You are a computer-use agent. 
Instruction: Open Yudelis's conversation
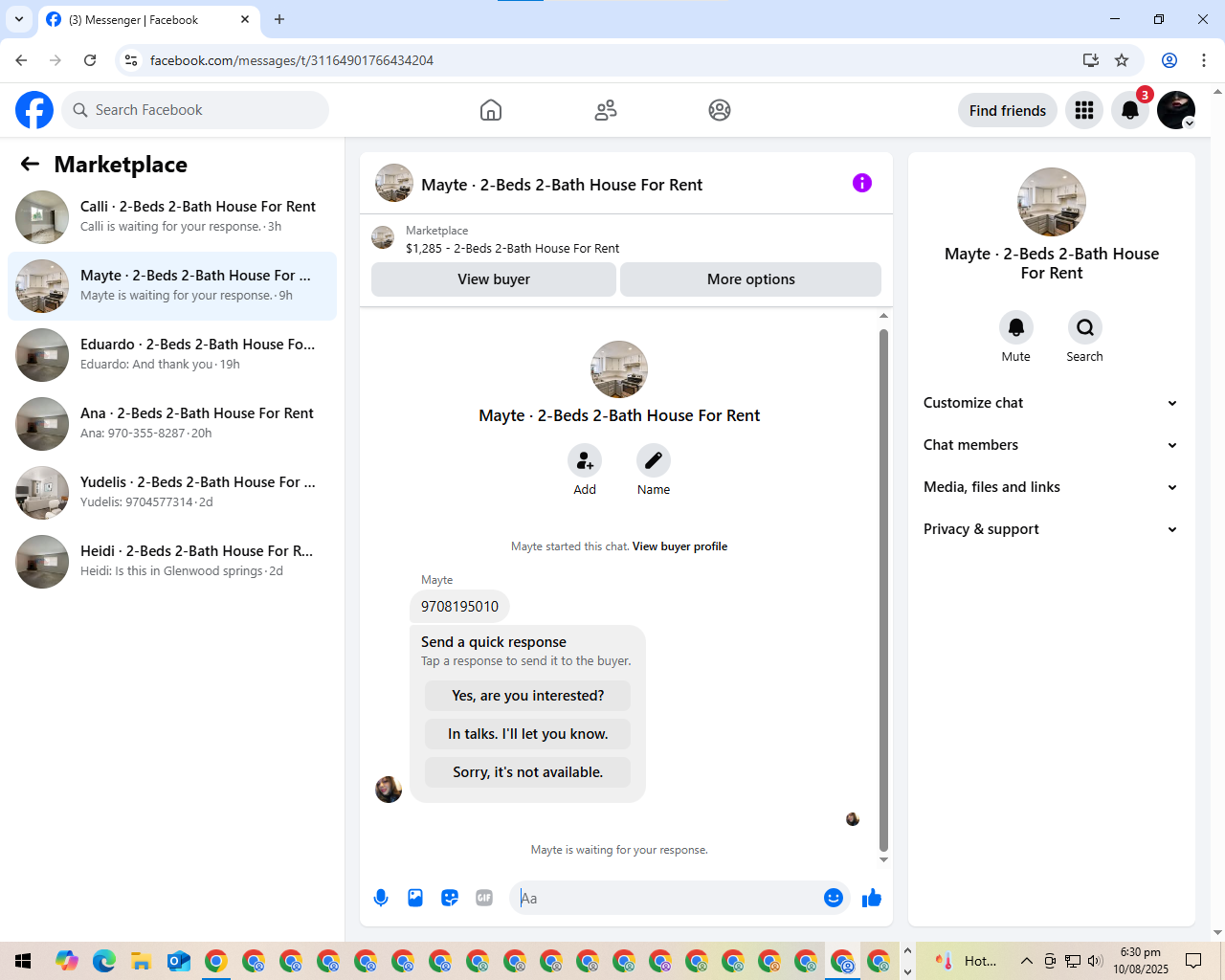(x=172, y=493)
